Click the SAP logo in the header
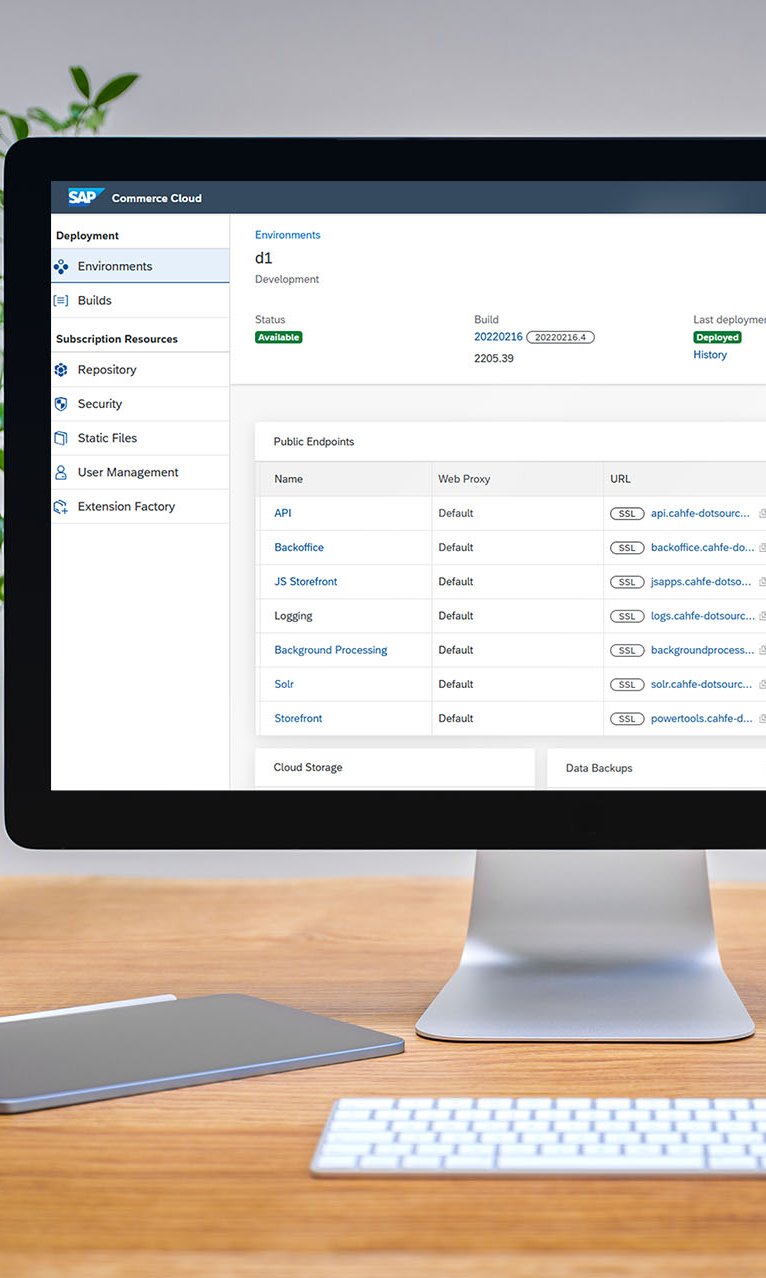The height and width of the screenshot is (1278, 766). [x=85, y=197]
